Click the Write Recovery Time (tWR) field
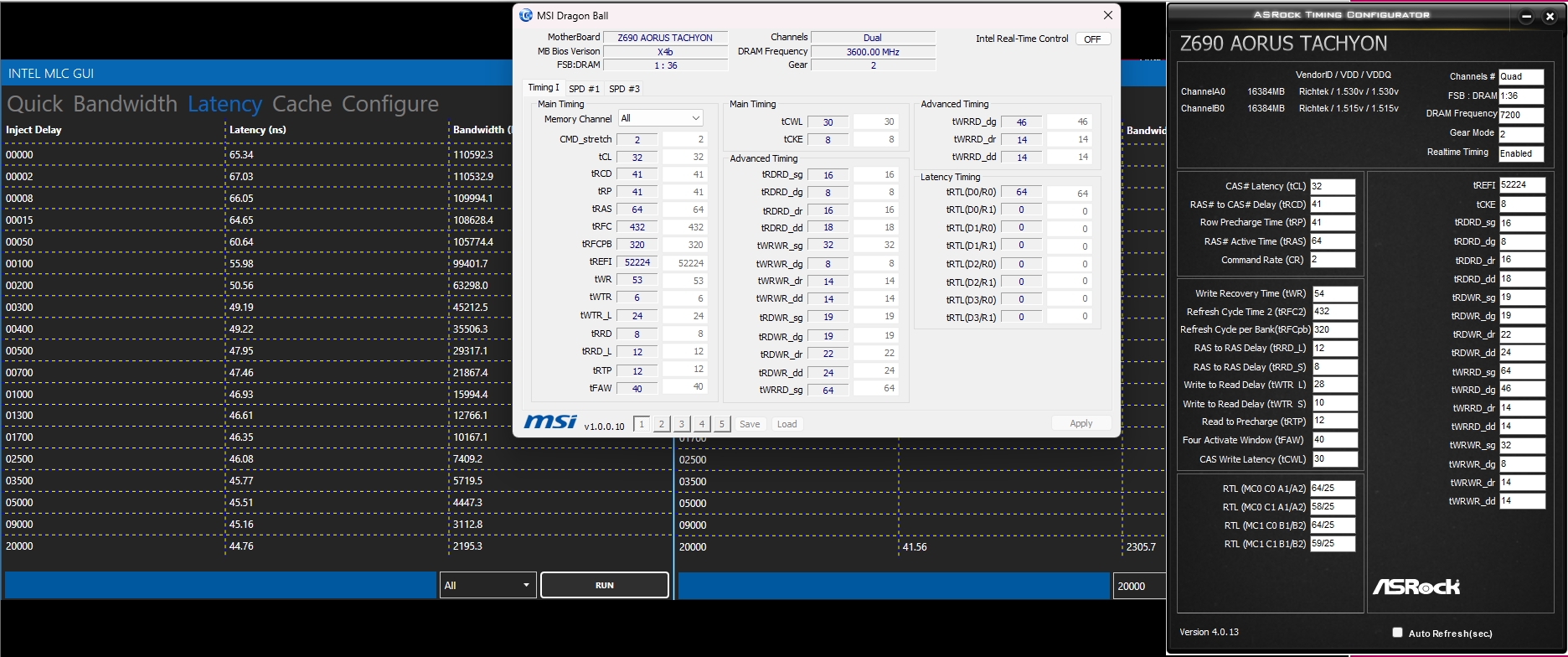Viewport: 1568px width, 657px height. click(x=1334, y=293)
